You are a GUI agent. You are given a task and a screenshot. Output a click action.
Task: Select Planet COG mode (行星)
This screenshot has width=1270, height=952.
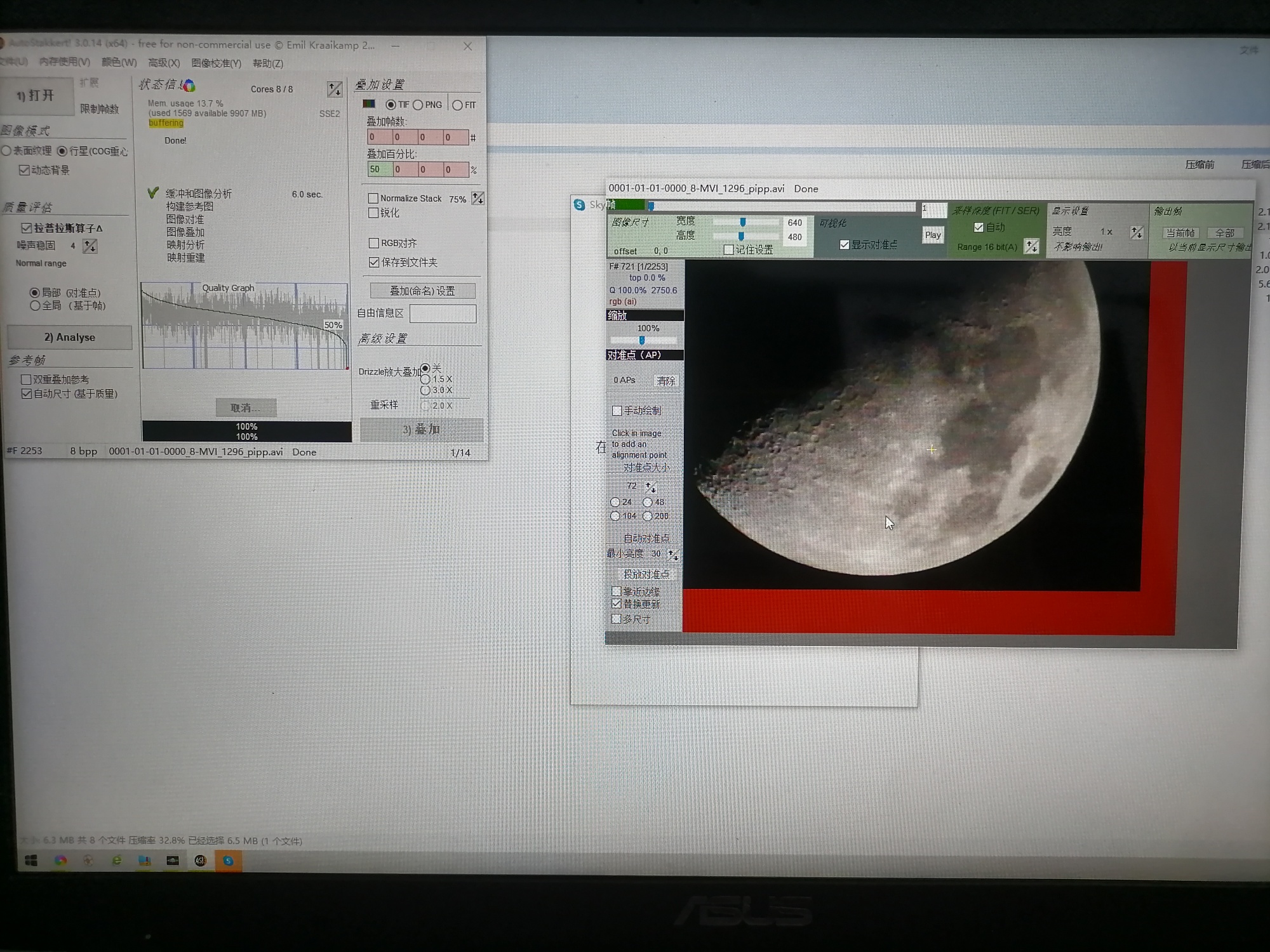point(62,151)
